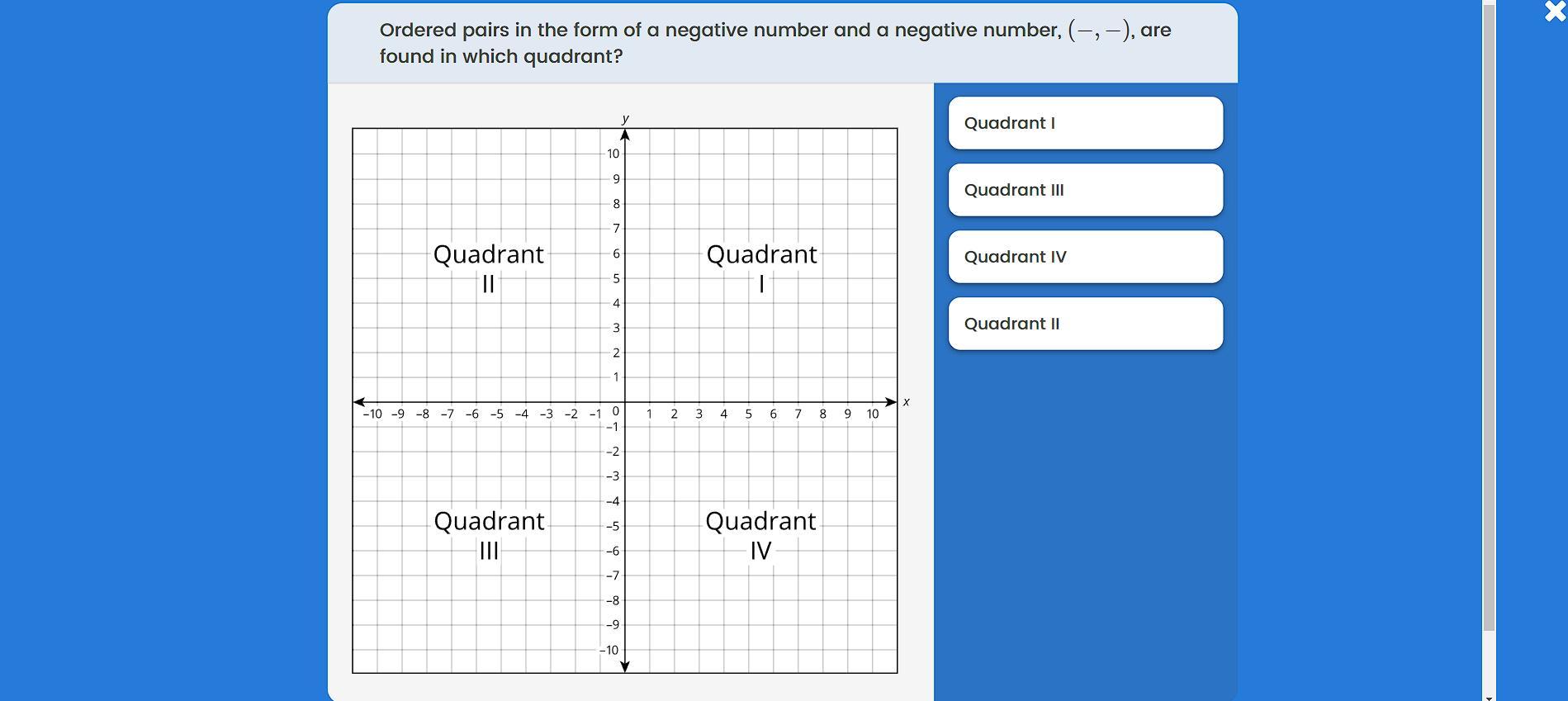1568x701 pixels.
Task: Click the x axis label right of graph
Action: tap(906, 402)
